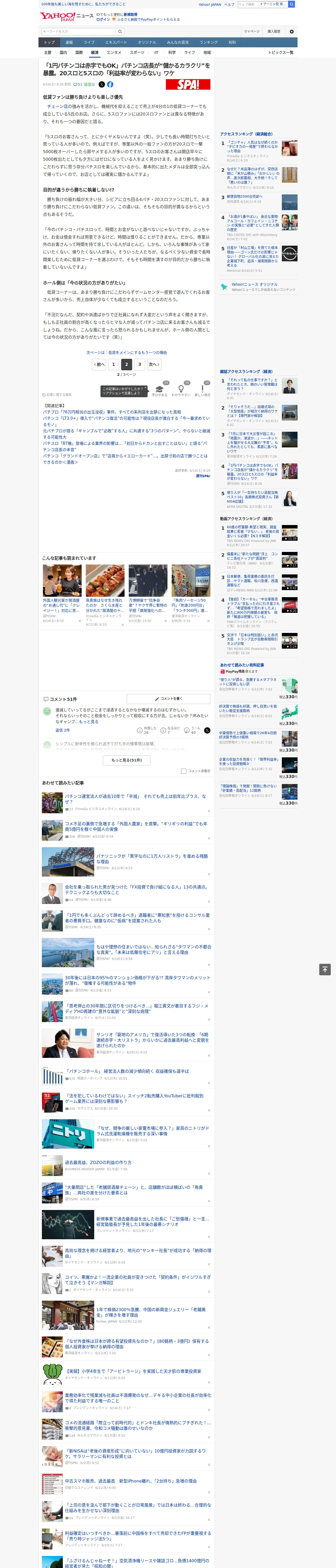Image resolution: width=336 pixels, height=1568 pixels.
Task: Click the Yahoo! JAPAN news logo
Action: click(x=67, y=17)
